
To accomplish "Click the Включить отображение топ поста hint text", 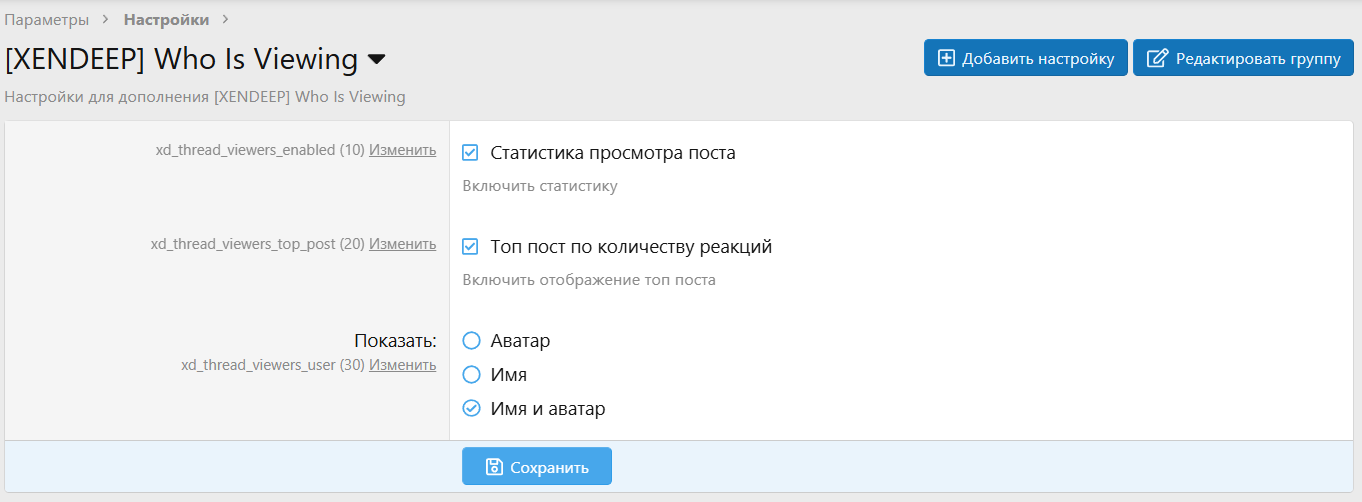I will click(x=589, y=280).
